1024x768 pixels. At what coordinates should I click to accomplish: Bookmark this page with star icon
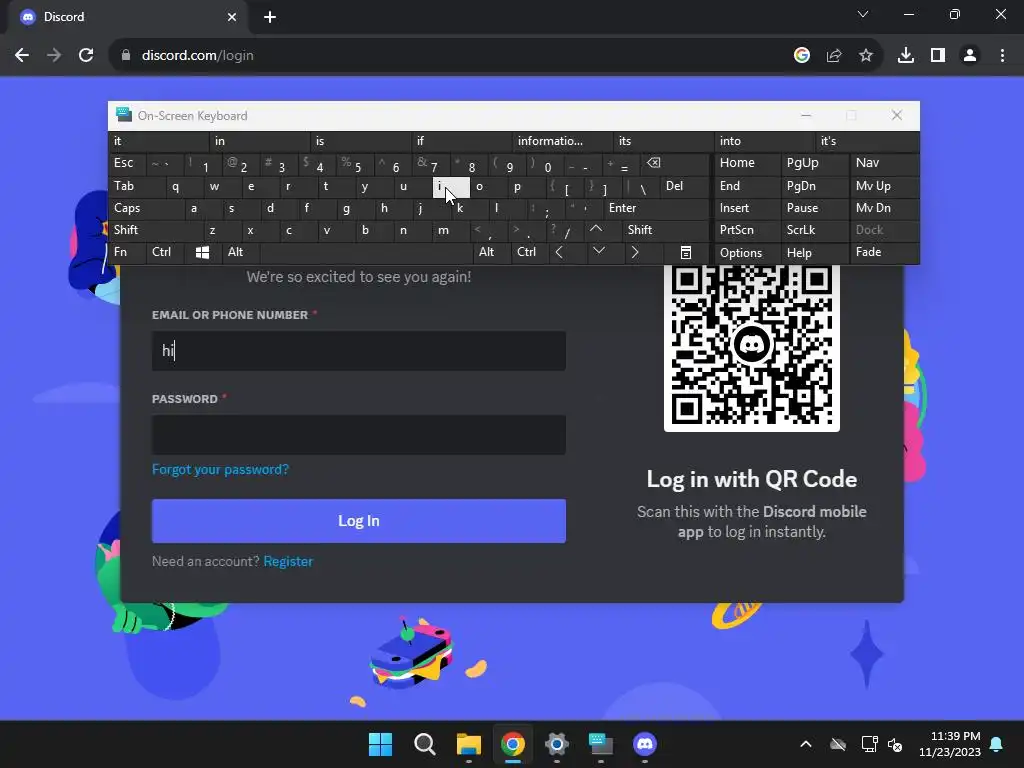(x=866, y=56)
